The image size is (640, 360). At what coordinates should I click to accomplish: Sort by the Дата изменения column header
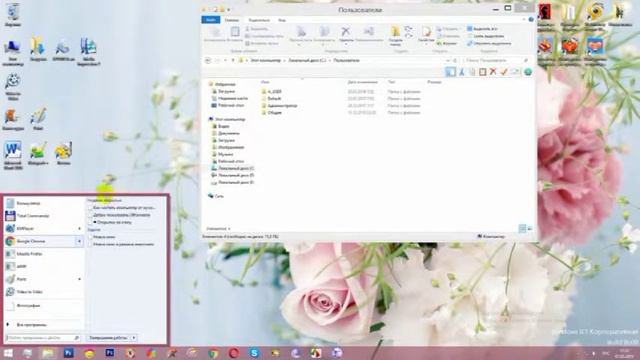[x=363, y=82]
